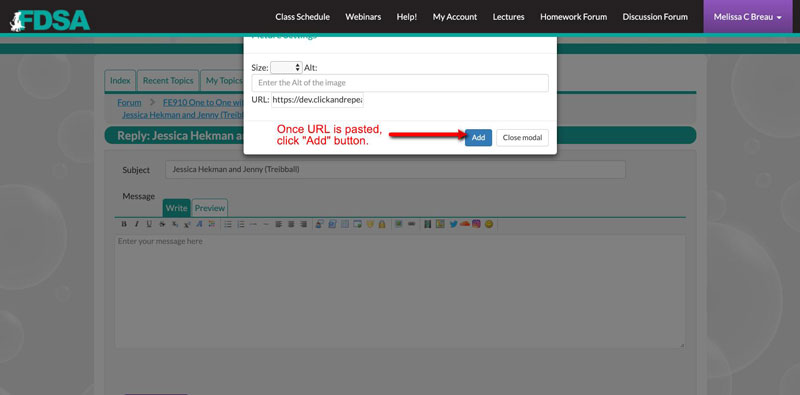This screenshot has width=800, height=395.
Task: Open Class Schedule menu
Action: [303, 17]
